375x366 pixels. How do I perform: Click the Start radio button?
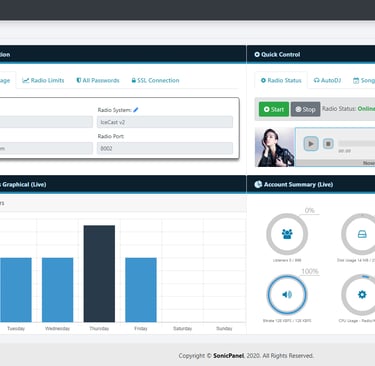[274, 109]
